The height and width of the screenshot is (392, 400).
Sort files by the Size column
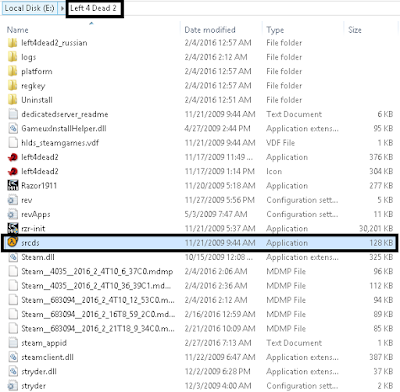pyautogui.click(x=355, y=30)
